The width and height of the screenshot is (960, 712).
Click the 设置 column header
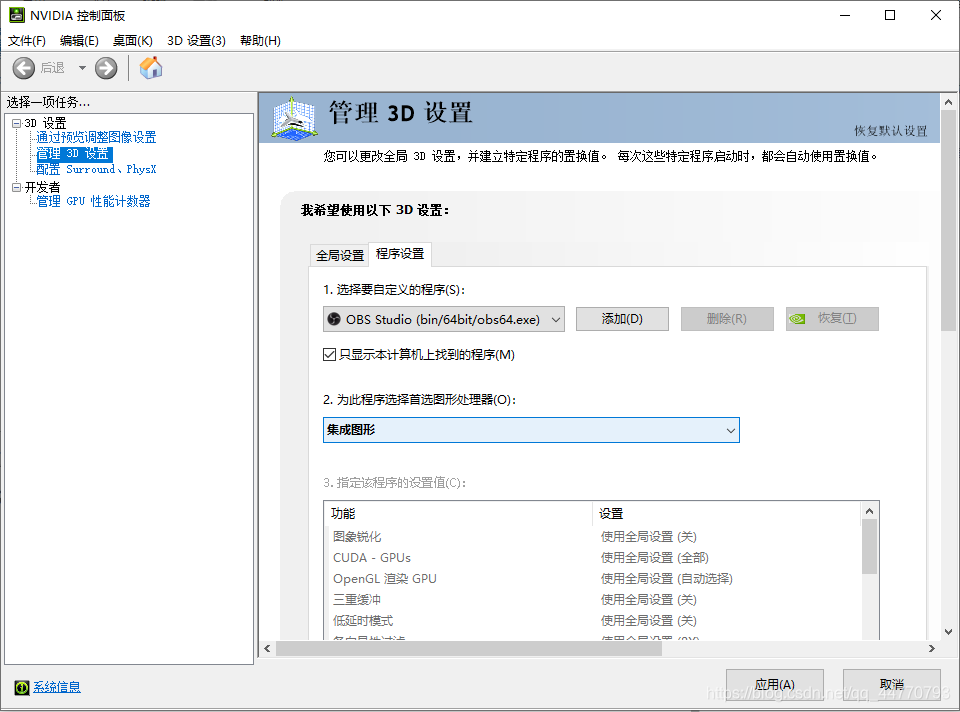tap(727, 514)
